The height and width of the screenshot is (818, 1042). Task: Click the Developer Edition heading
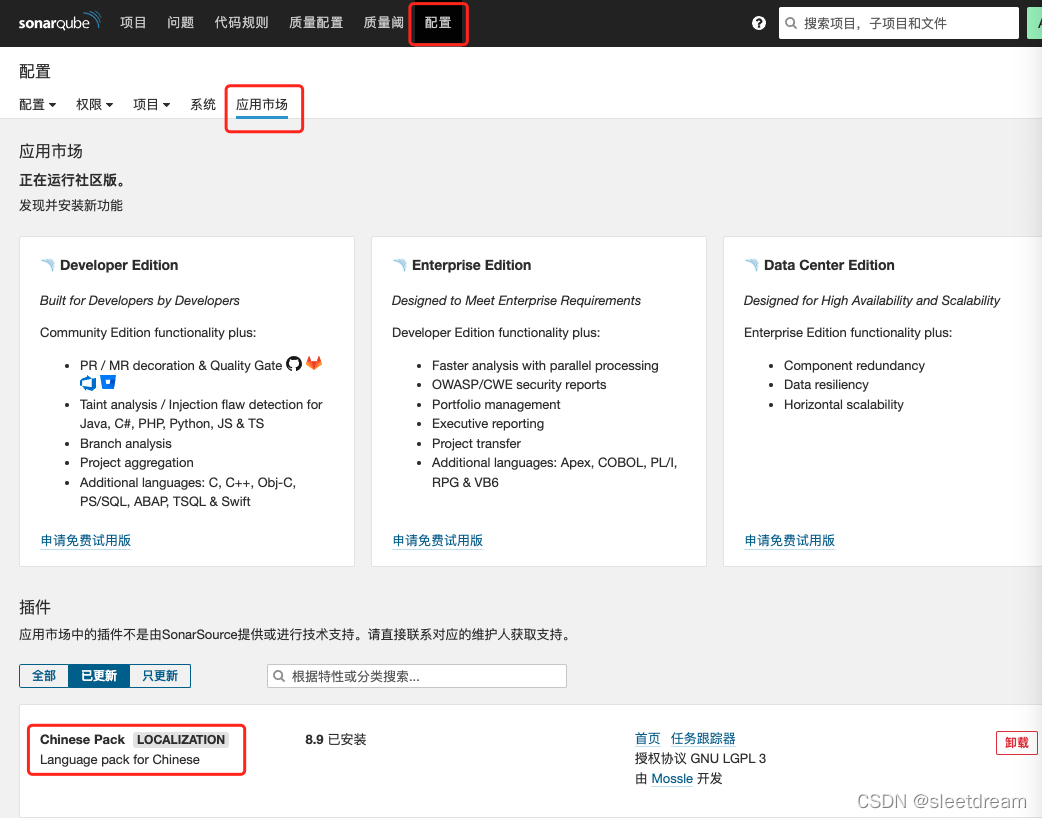click(119, 265)
